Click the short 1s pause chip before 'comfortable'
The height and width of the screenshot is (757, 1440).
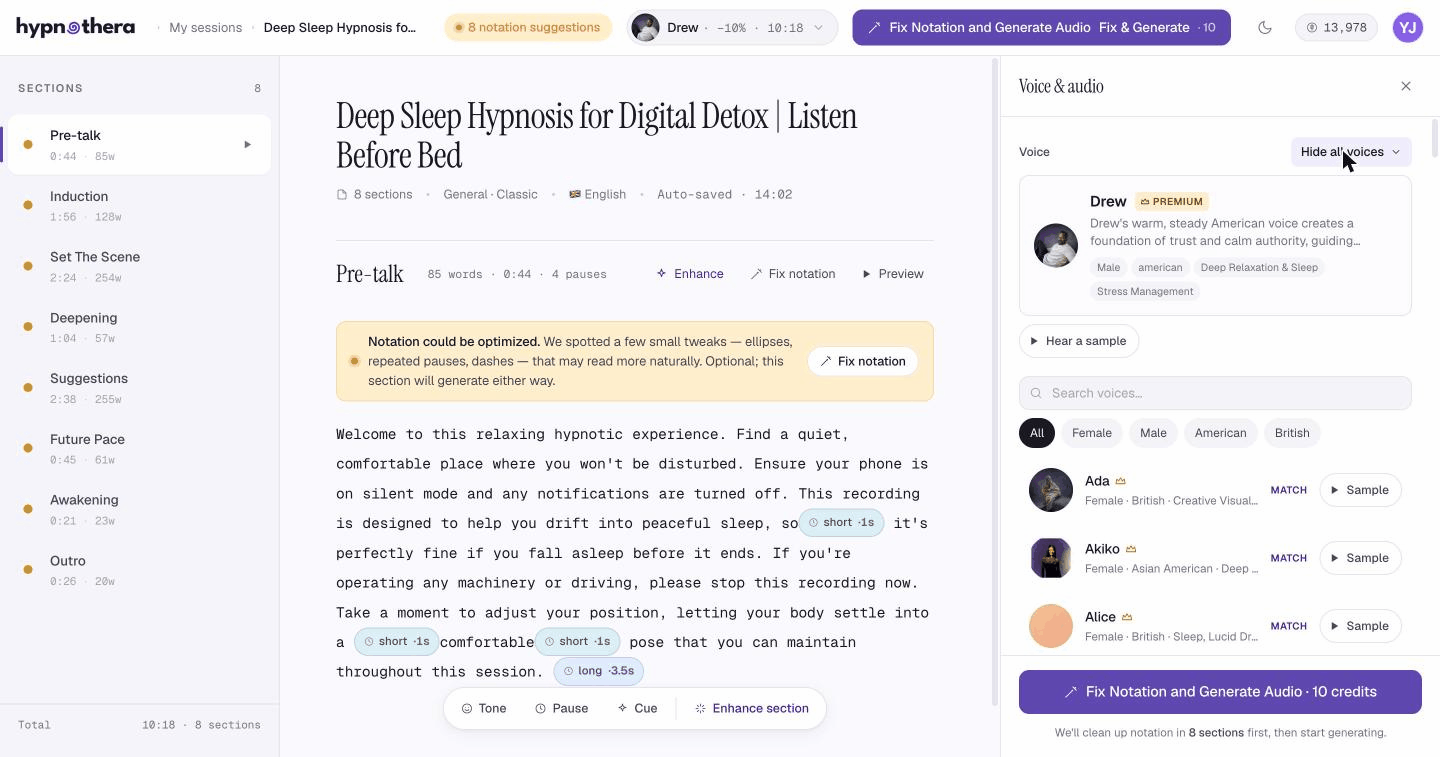click(396, 642)
